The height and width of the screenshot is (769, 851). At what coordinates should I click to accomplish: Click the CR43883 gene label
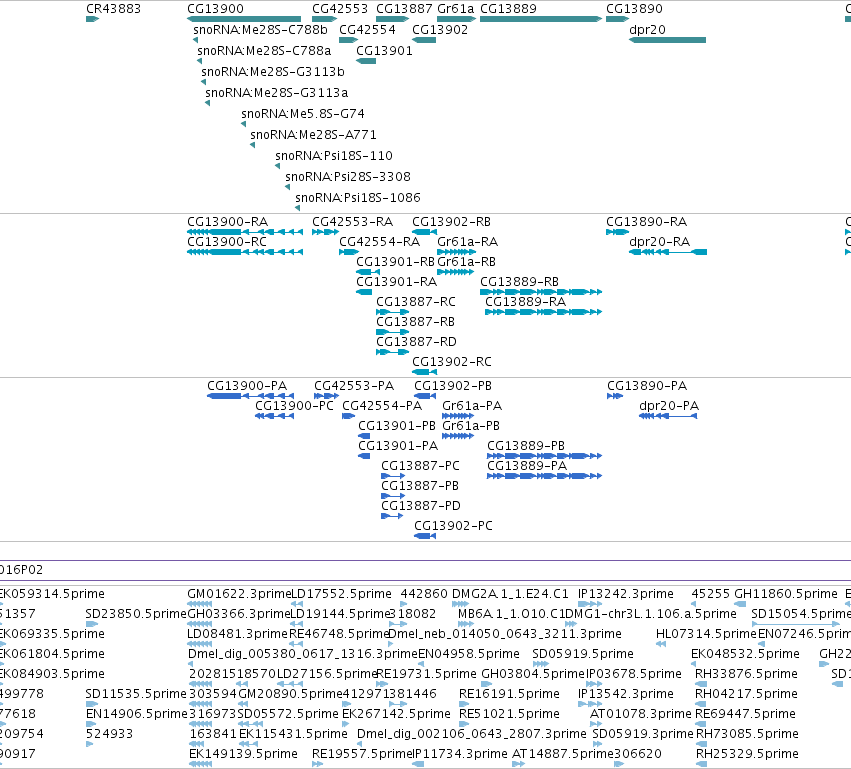tap(113, 9)
